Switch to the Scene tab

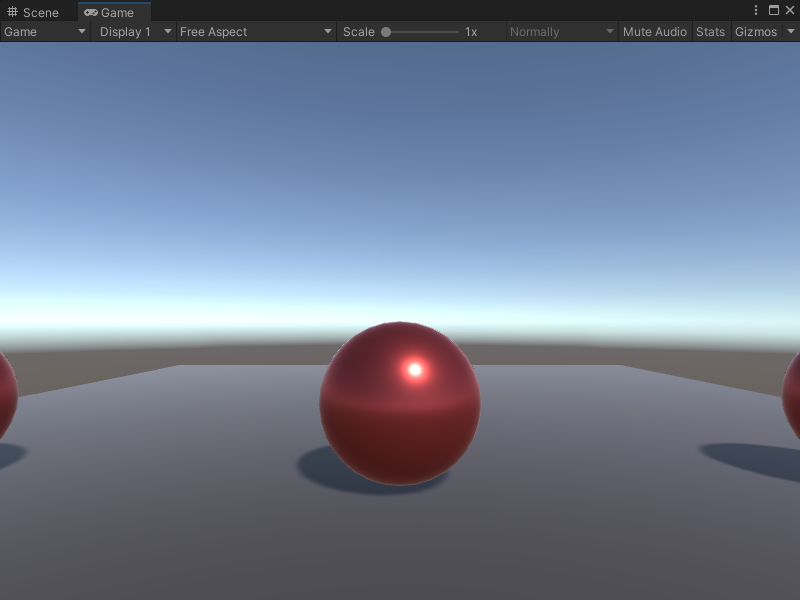(x=33, y=12)
